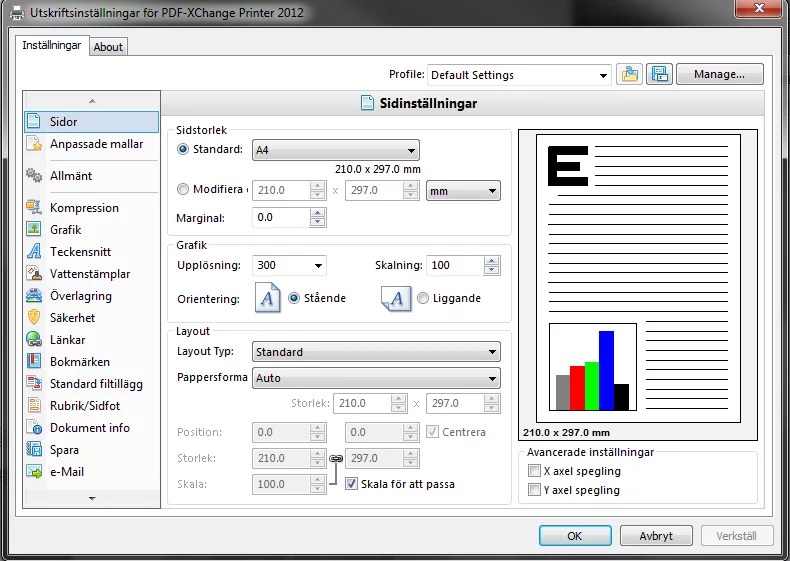The image size is (790, 561).
Task: Click the Avbryt button
Action: click(656, 535)
